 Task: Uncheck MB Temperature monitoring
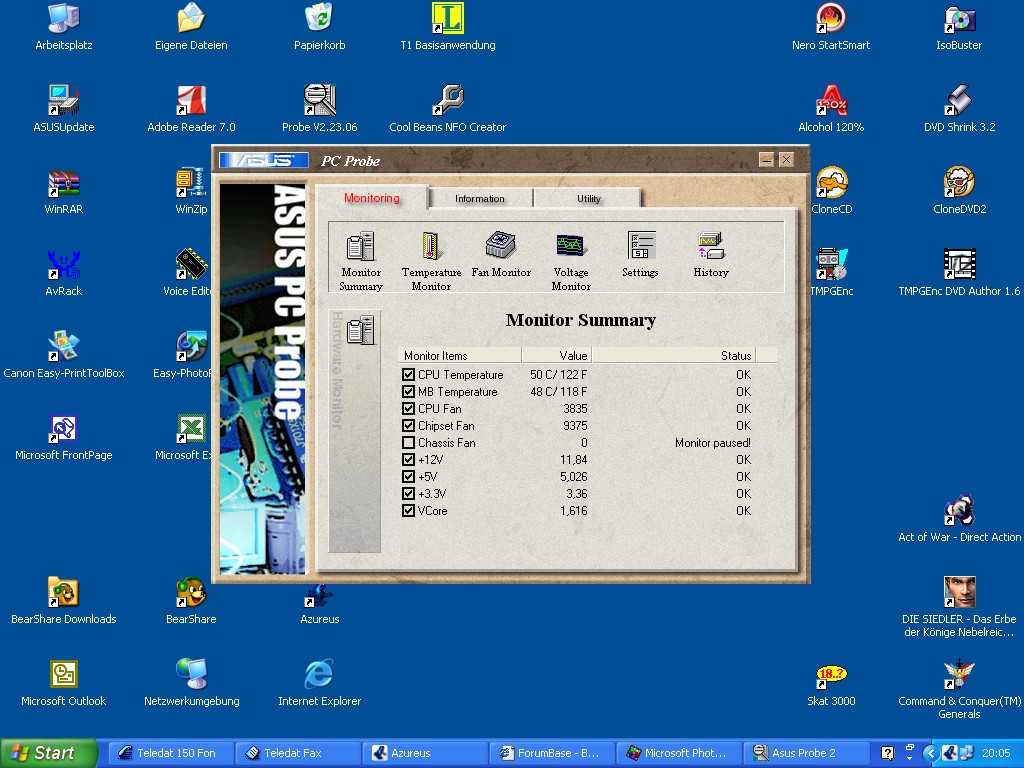(408, 391)
